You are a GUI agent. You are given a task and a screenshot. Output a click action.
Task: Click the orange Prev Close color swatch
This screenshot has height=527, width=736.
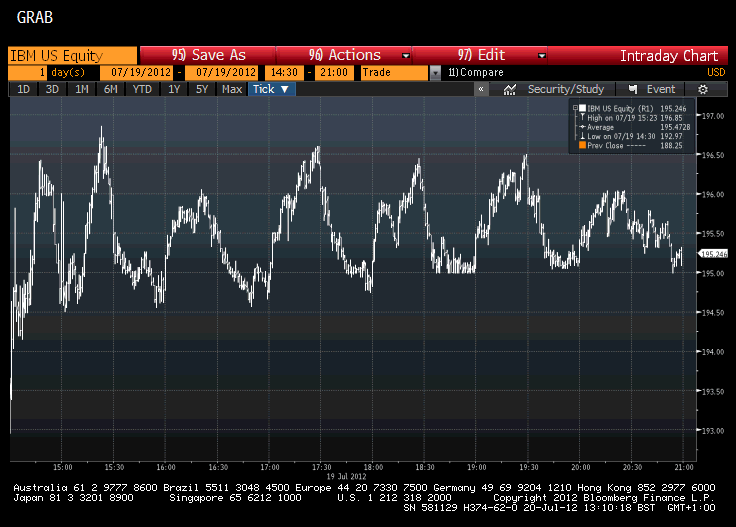point(583,145)
